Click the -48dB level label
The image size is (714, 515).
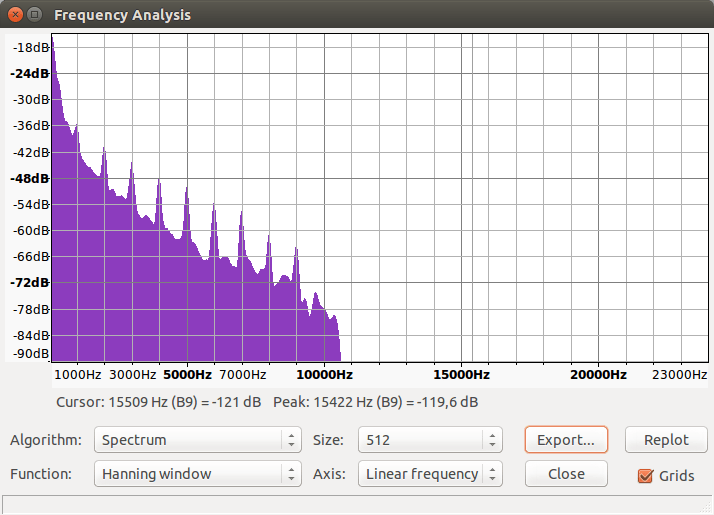pyautogui.click(x=30, y=178)
